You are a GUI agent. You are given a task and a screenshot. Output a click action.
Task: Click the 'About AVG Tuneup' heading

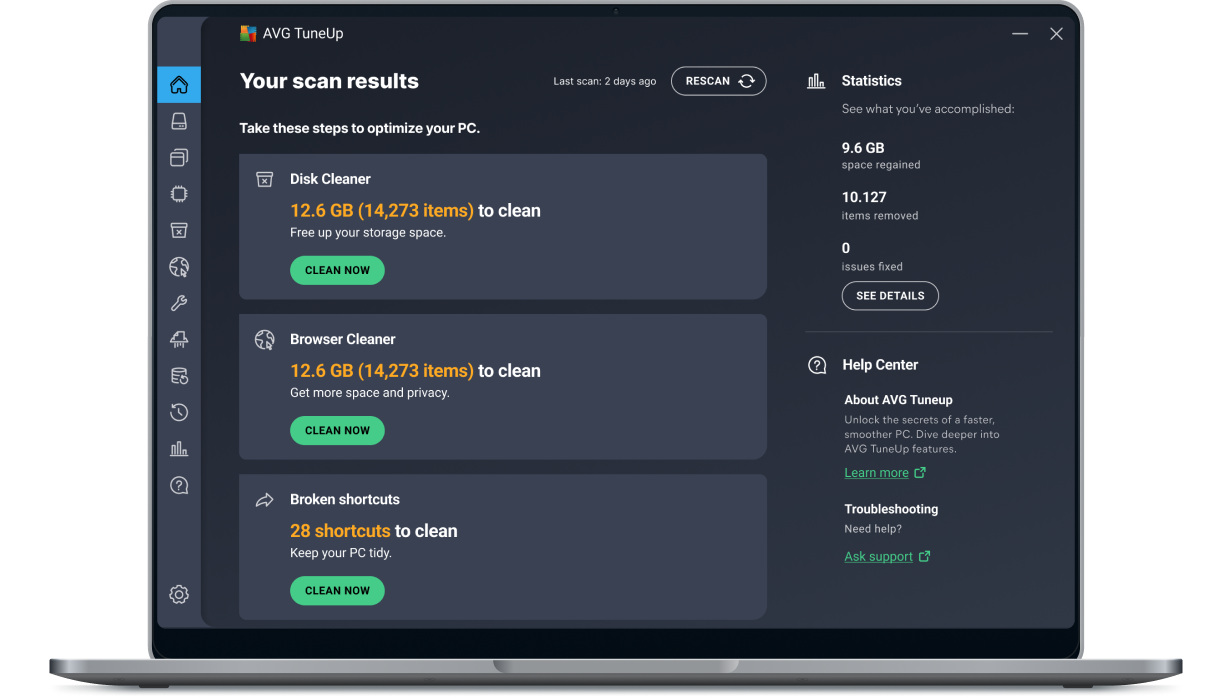[x=898, y=400]
